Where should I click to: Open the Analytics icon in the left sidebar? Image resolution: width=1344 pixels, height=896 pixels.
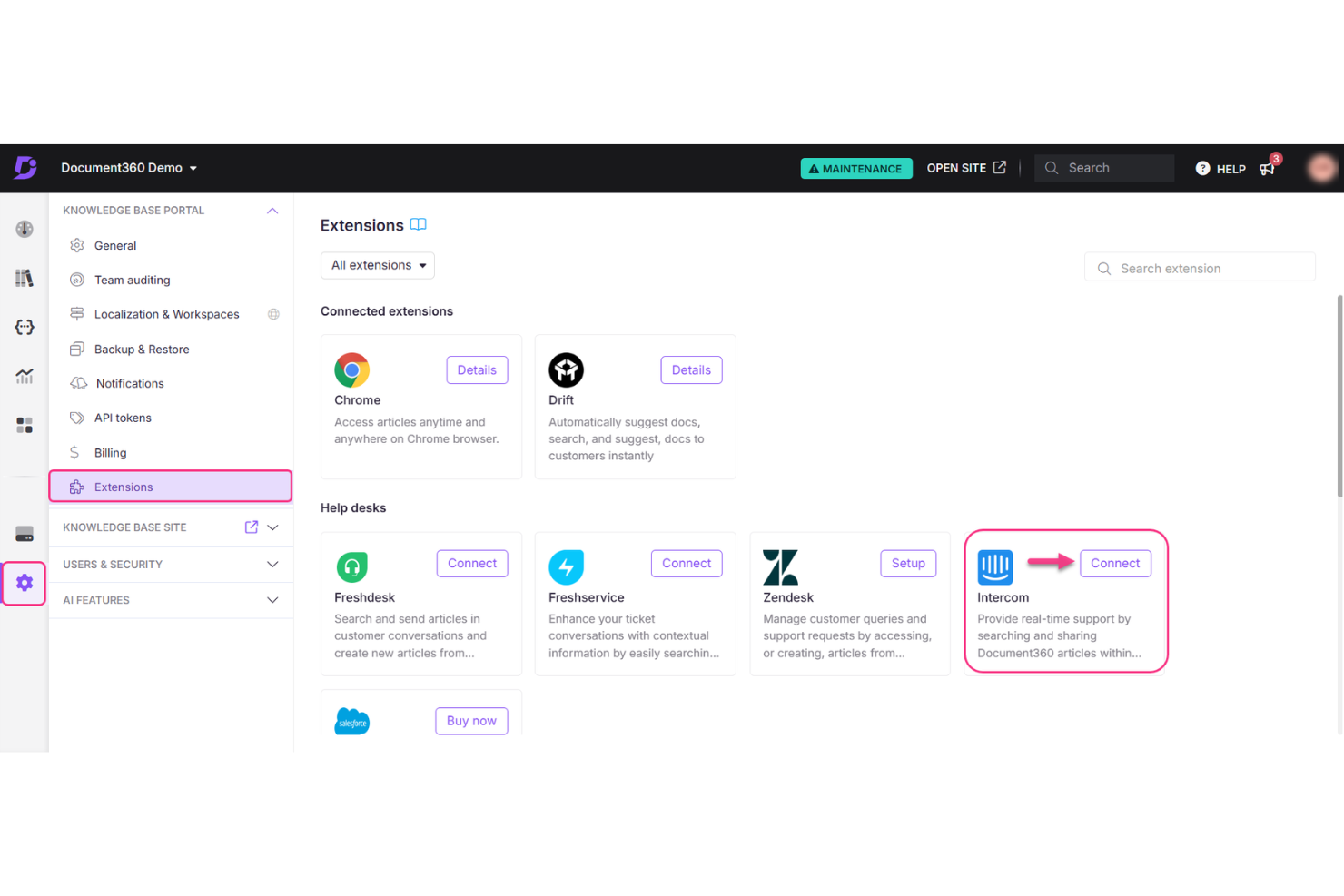click(x=25, y=376)
